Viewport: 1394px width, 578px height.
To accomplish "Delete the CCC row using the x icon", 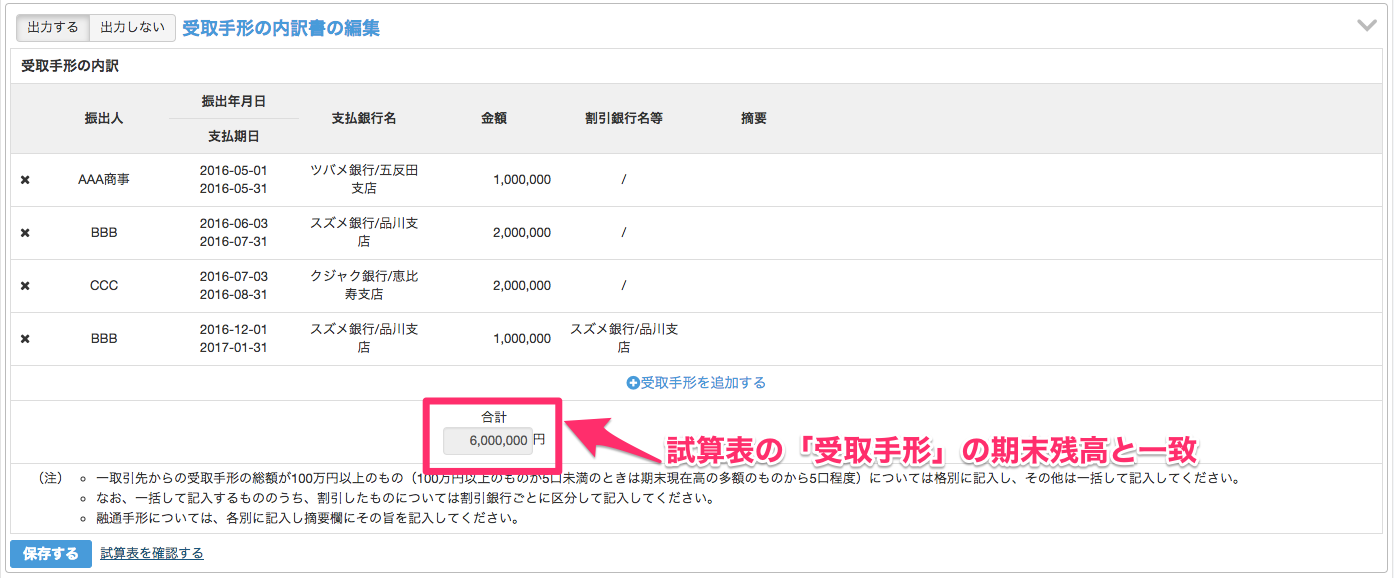I will click(x=25, y=286).
